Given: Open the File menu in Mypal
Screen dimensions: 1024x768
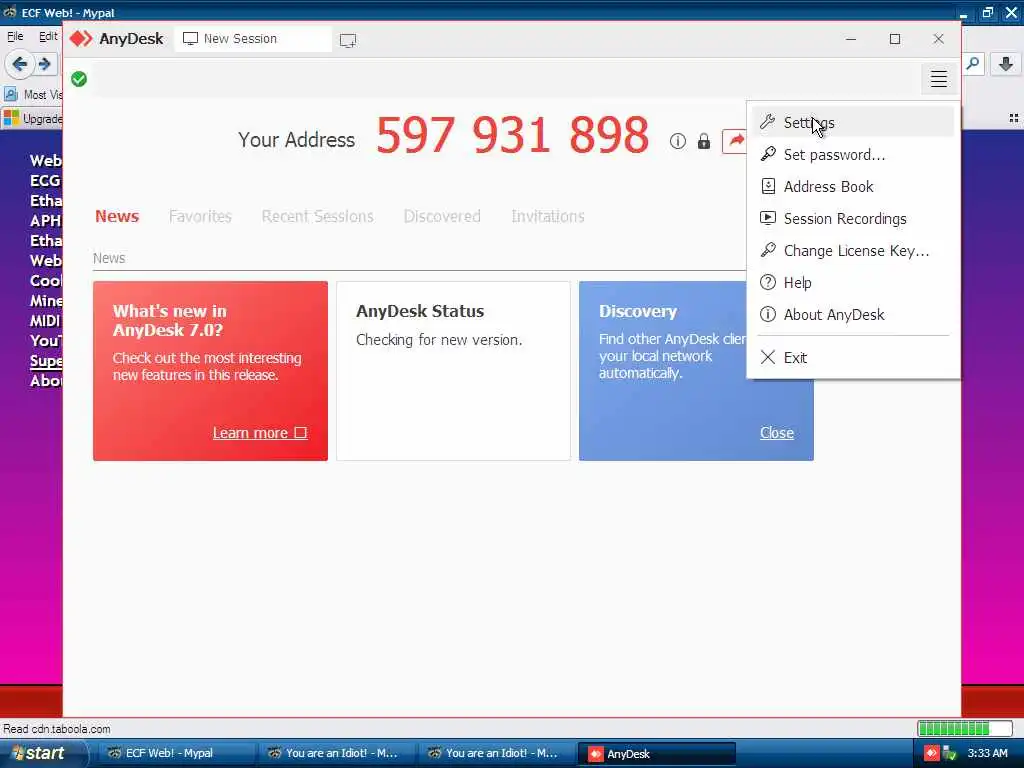Looking at the screenshot, I should tap(15, 37).
